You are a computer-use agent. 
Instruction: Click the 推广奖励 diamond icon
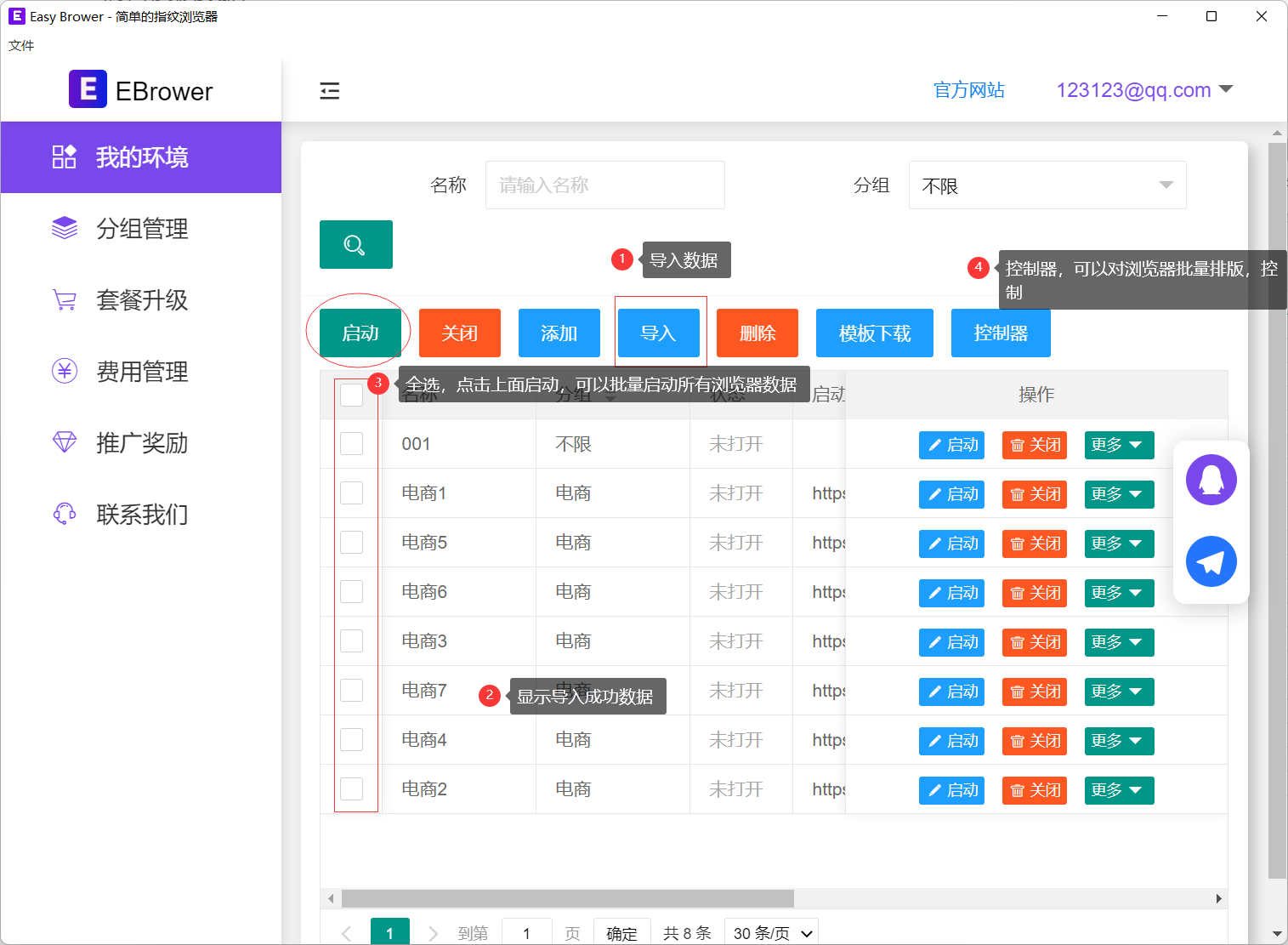(65, 442)
